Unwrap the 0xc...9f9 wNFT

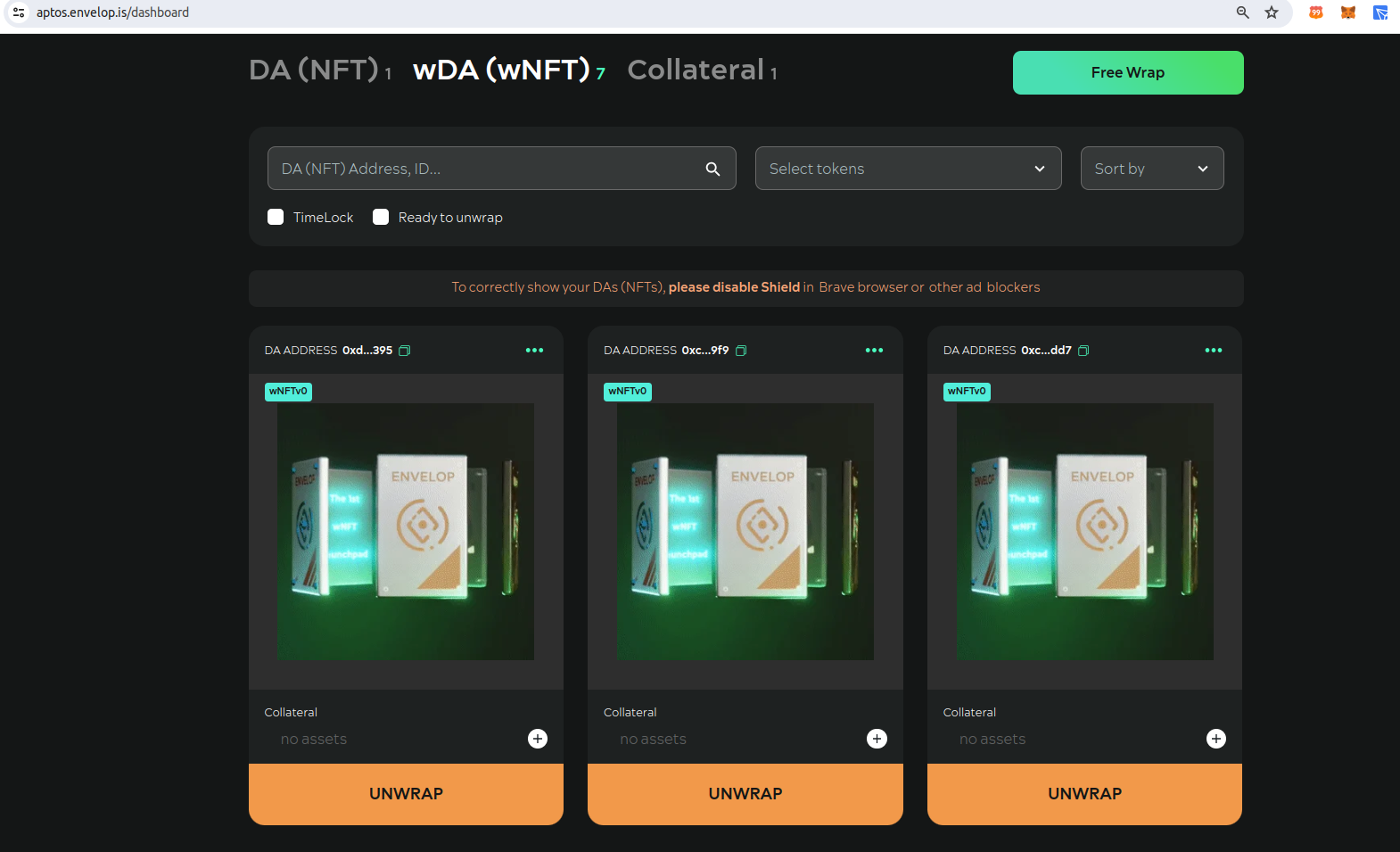[745, 794]
